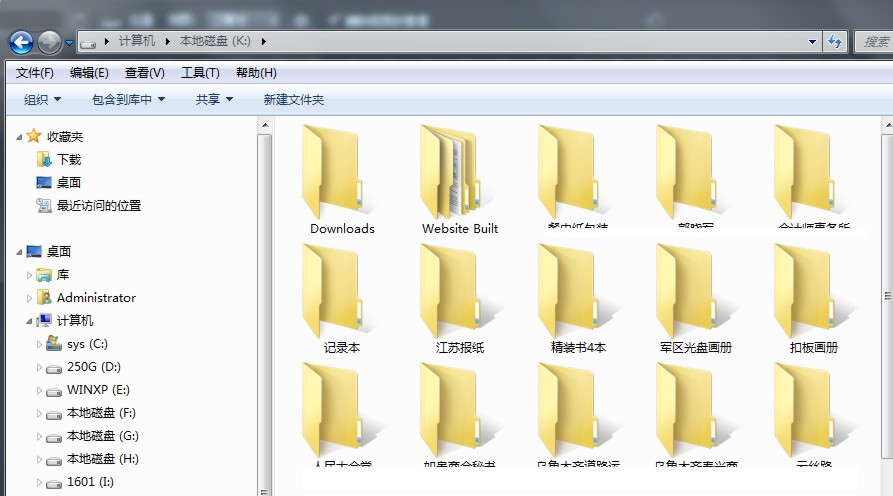Click the 收藏夹 star icon
The width and height of the screenshot is (893, 496).
(x=34, y=136)
